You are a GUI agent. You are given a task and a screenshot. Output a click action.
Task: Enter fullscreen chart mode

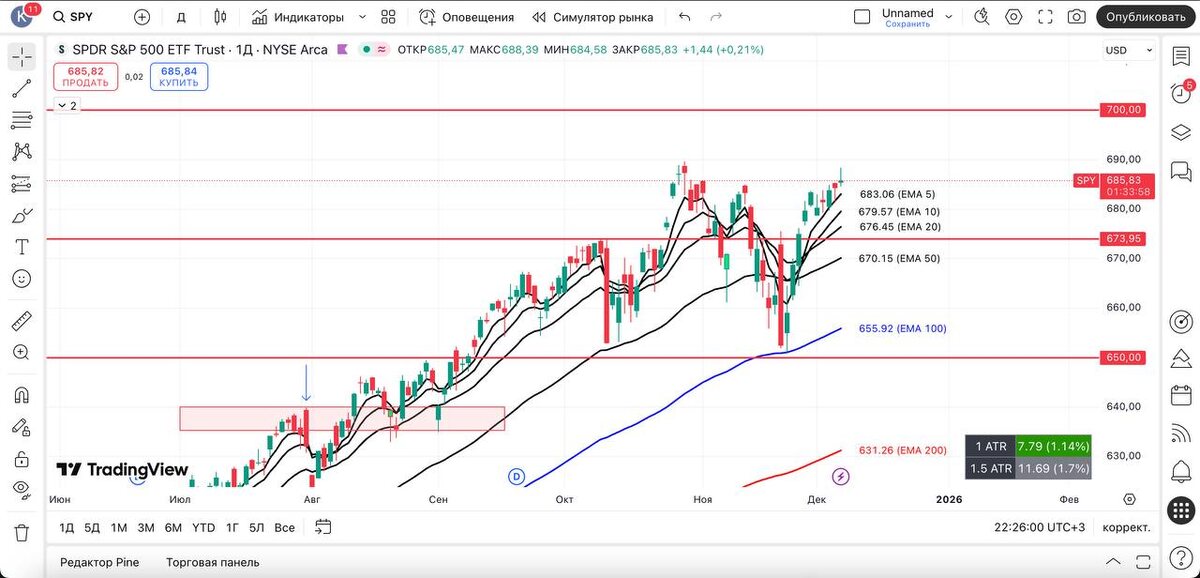coord(1046,17)
